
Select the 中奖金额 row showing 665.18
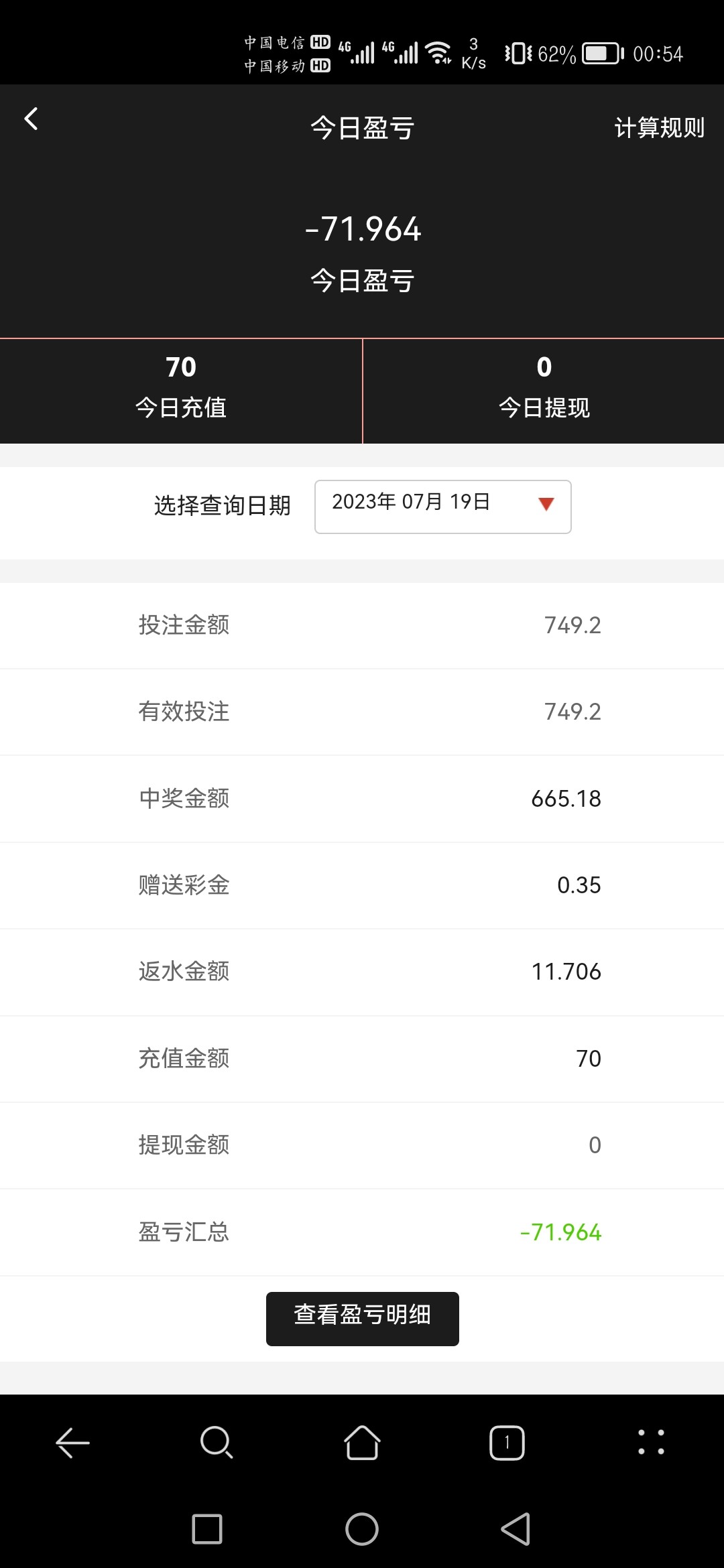click(362, 799)
